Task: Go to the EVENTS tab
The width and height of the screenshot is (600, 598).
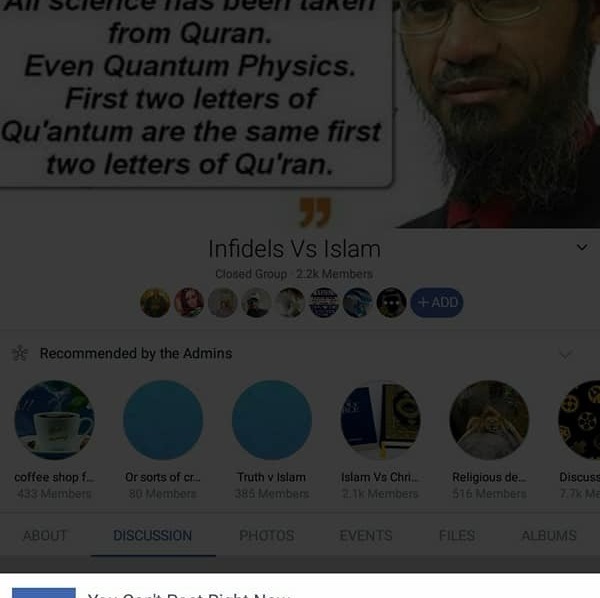Action: (366, 536)
